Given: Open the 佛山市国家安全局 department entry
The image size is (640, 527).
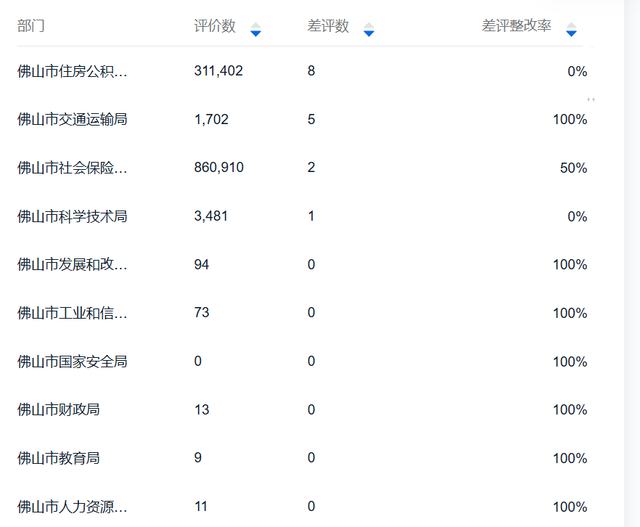Looking at the screenshot, I should point(72,361).
